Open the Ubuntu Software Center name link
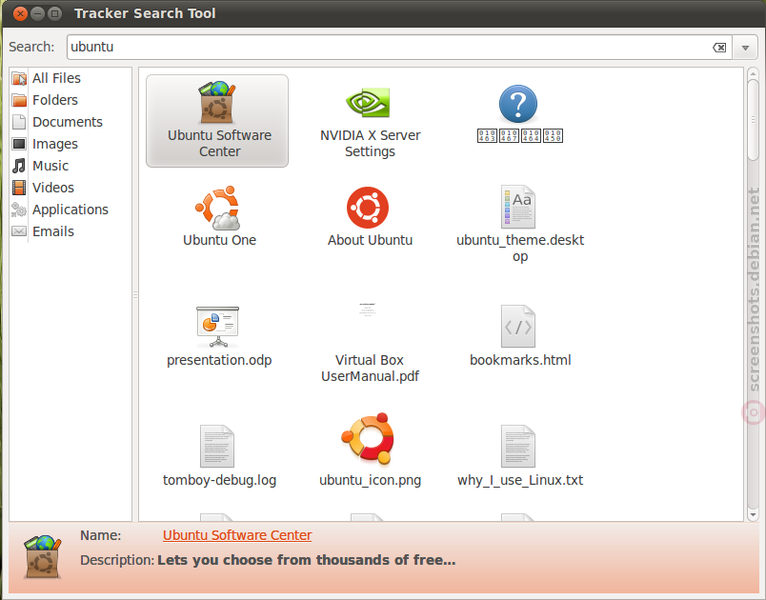Viewport: 766px width, 600px height. [x=237, y=536]
